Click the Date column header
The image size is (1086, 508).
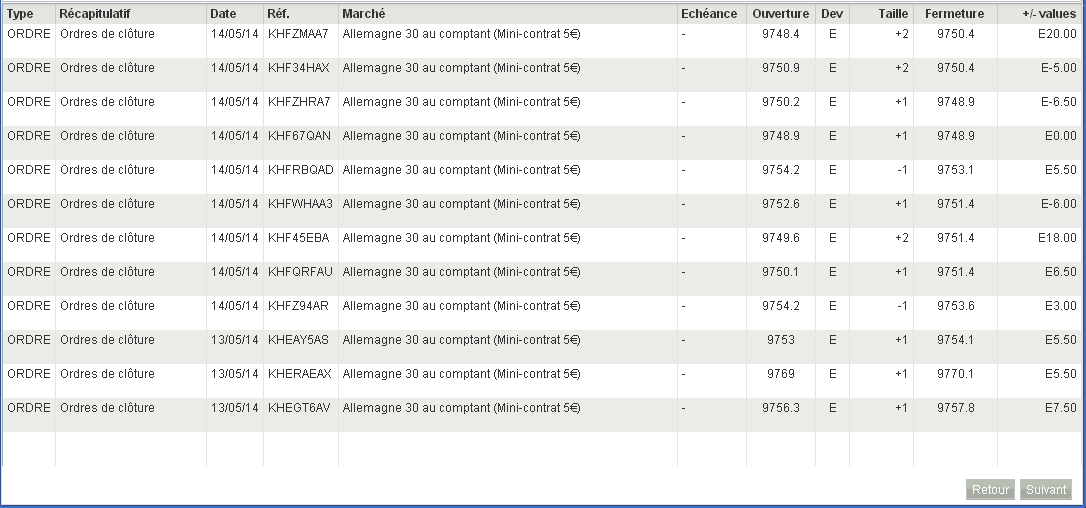tap(223, 14)
